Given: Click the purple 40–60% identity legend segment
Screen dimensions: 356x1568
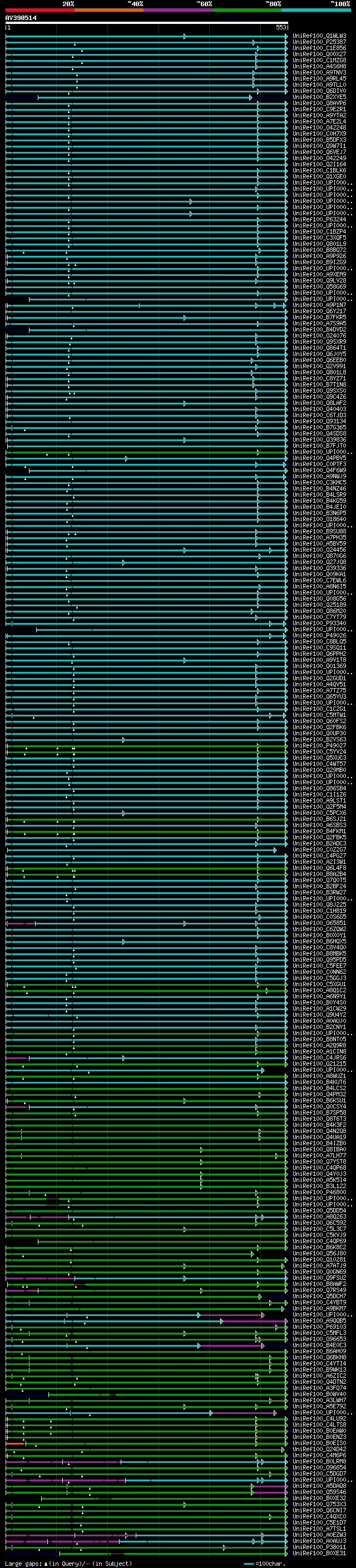Looking at the screenshot, I should [179, 10].
